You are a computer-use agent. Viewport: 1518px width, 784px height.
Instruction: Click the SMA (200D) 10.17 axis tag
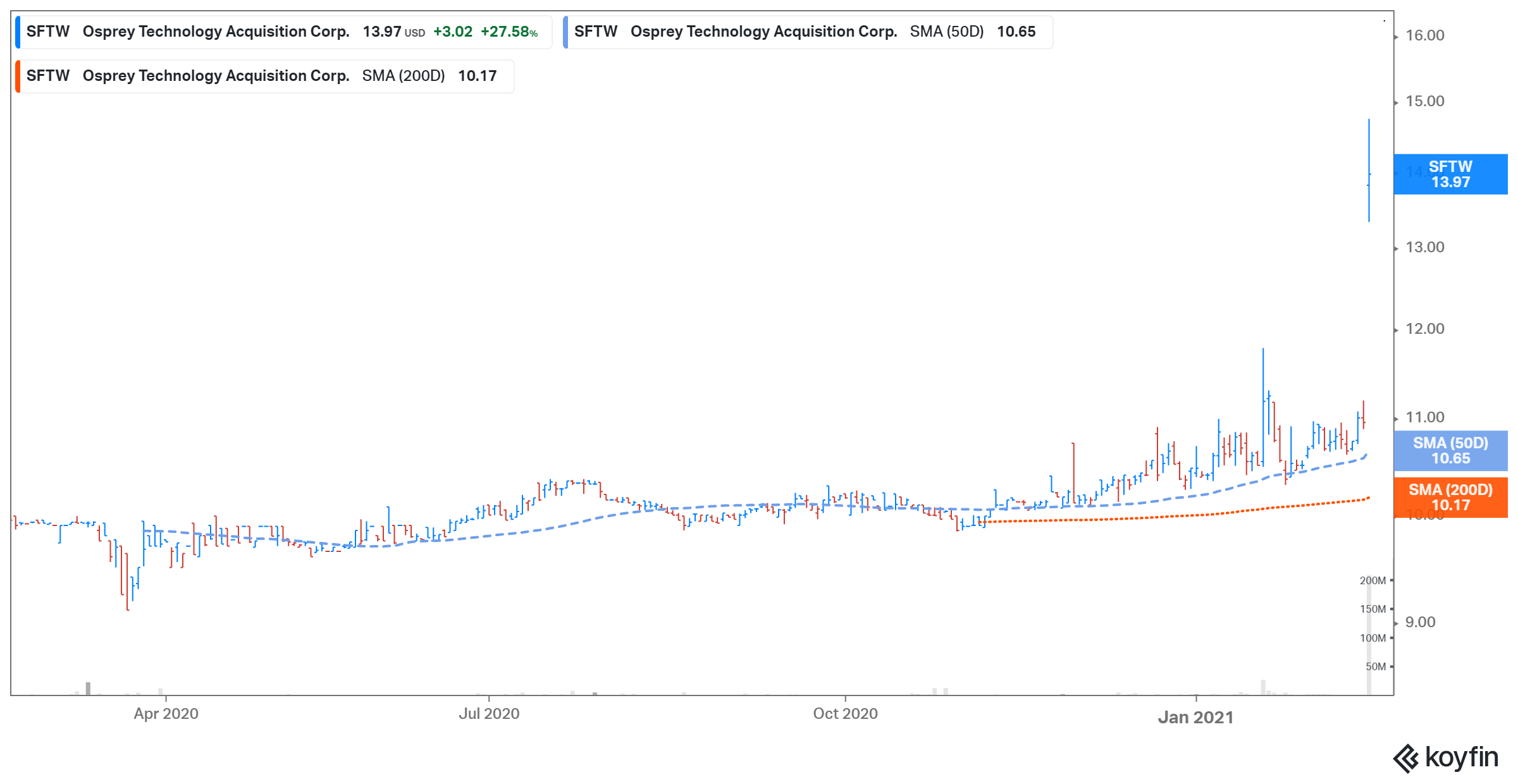click(1450, 498)
